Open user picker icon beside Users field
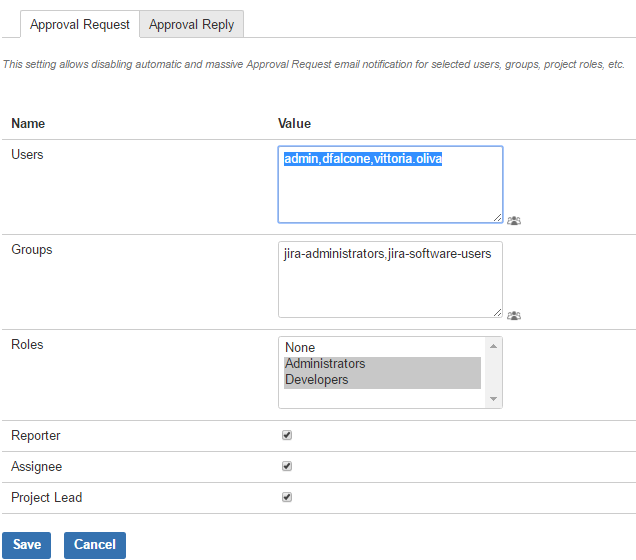 (x=514, y=220)
